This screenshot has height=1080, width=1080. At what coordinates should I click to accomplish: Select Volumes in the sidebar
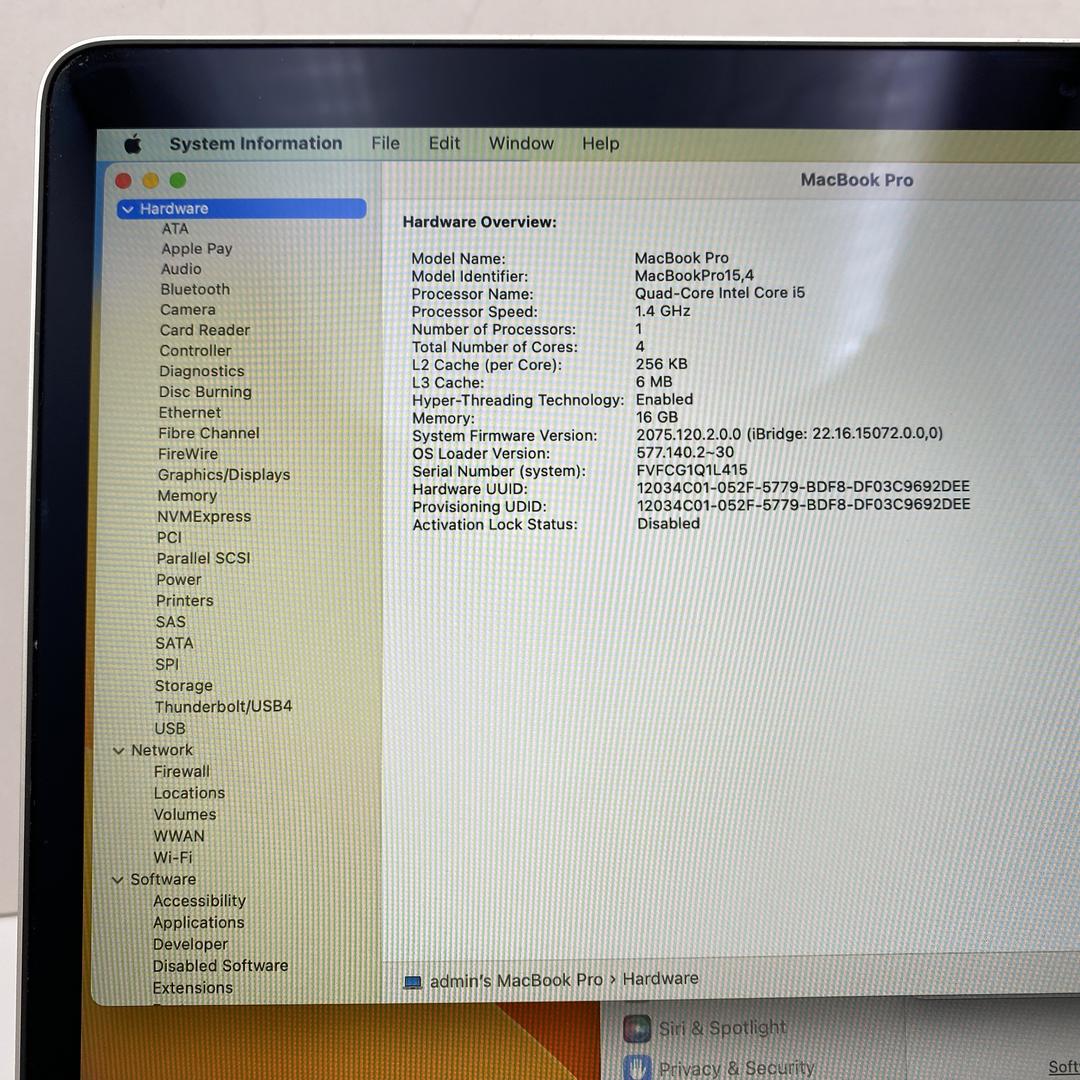(185, 815)
